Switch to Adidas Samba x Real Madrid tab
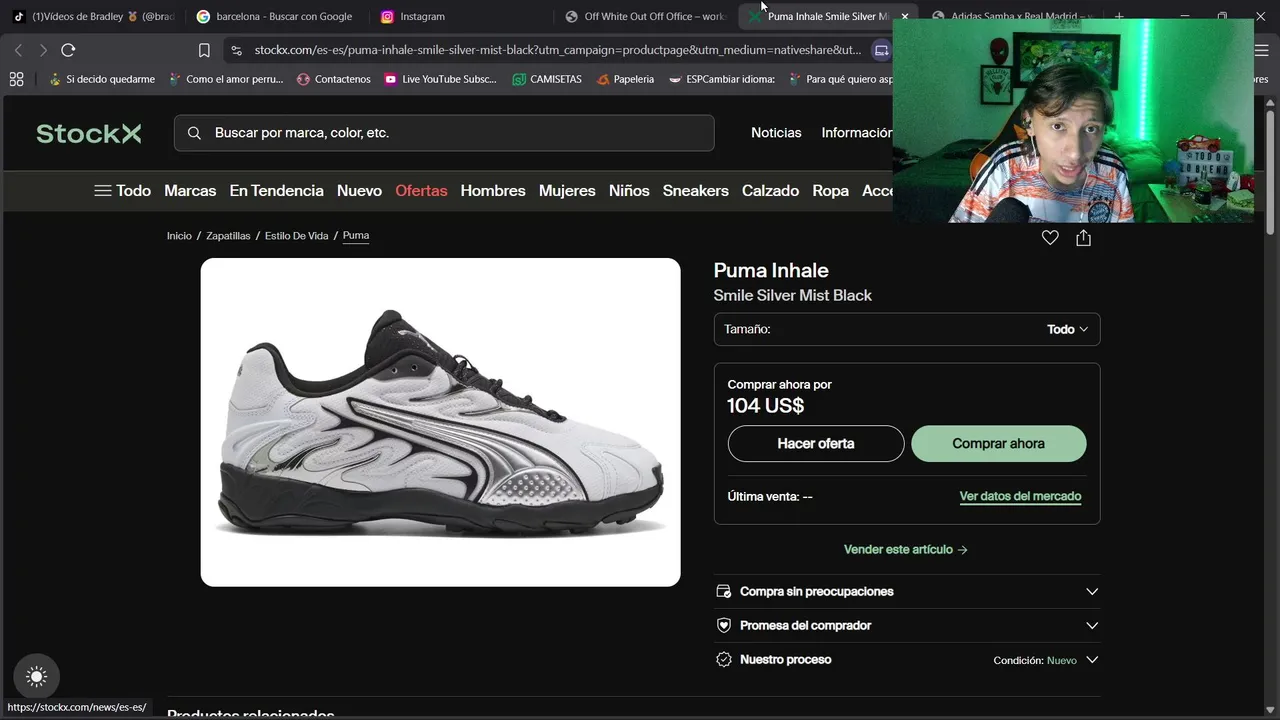The image size is (1280, 720). (x=1012, y=17)
